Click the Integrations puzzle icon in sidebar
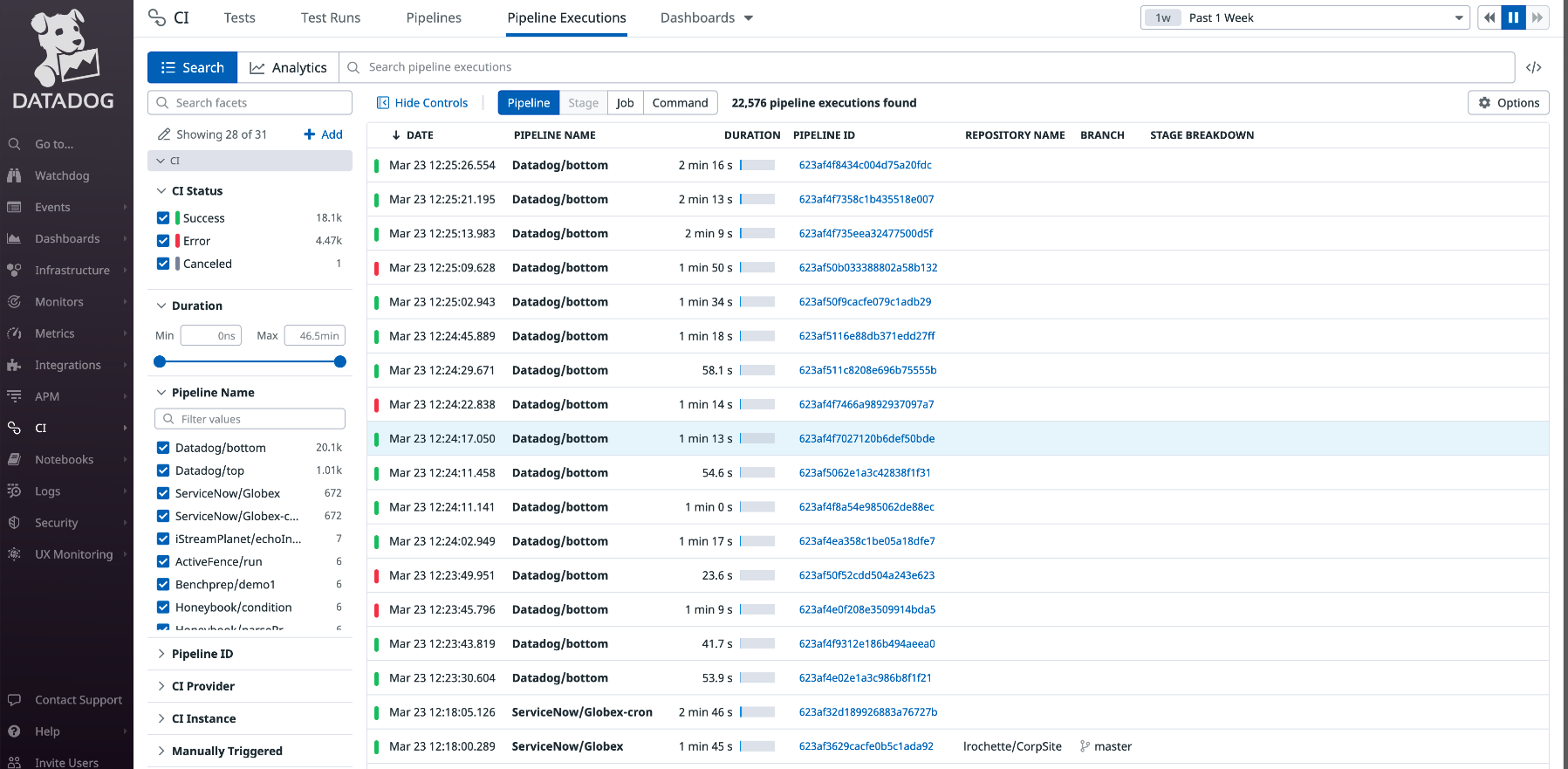 (x=14, y=365)
